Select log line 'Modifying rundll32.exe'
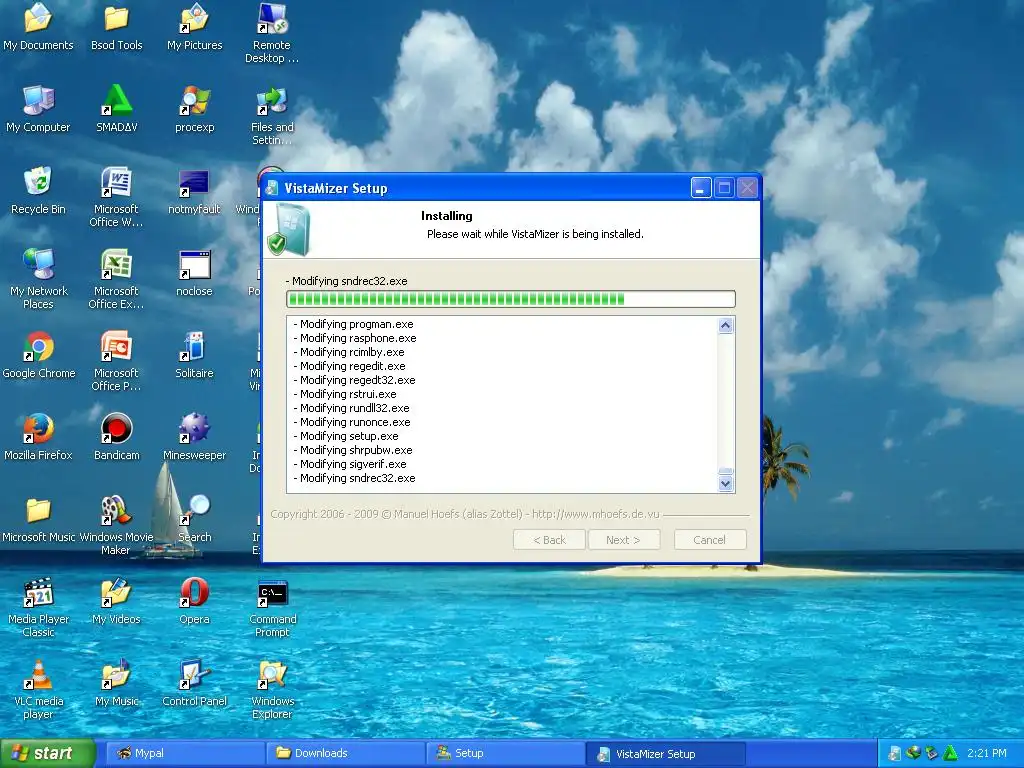 351,408
